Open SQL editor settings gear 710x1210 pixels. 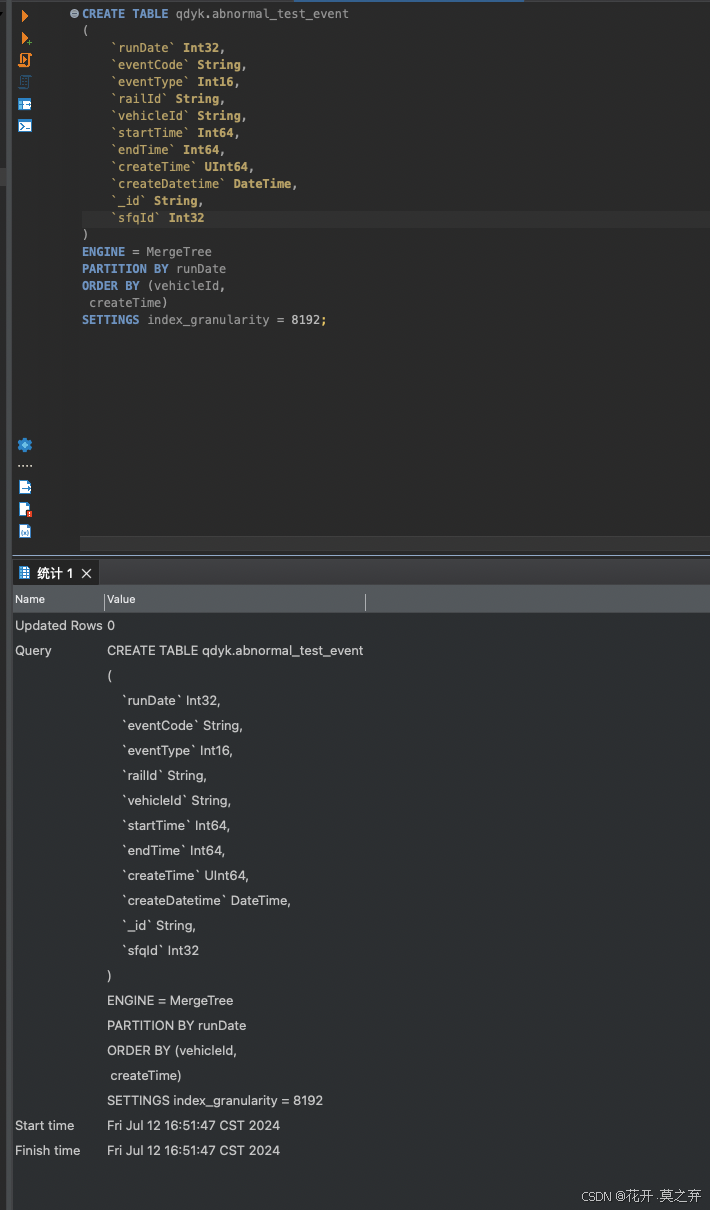tap(25, 444)
